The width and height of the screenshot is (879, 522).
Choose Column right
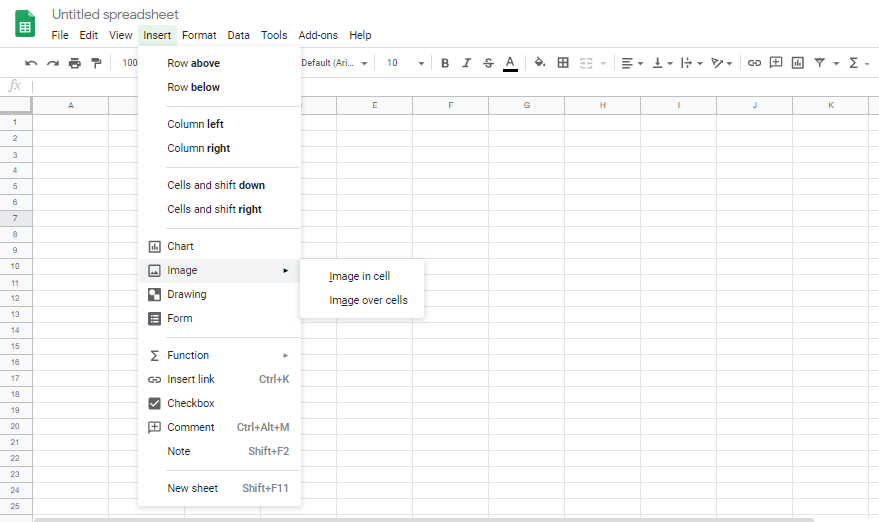pos(219,148)
